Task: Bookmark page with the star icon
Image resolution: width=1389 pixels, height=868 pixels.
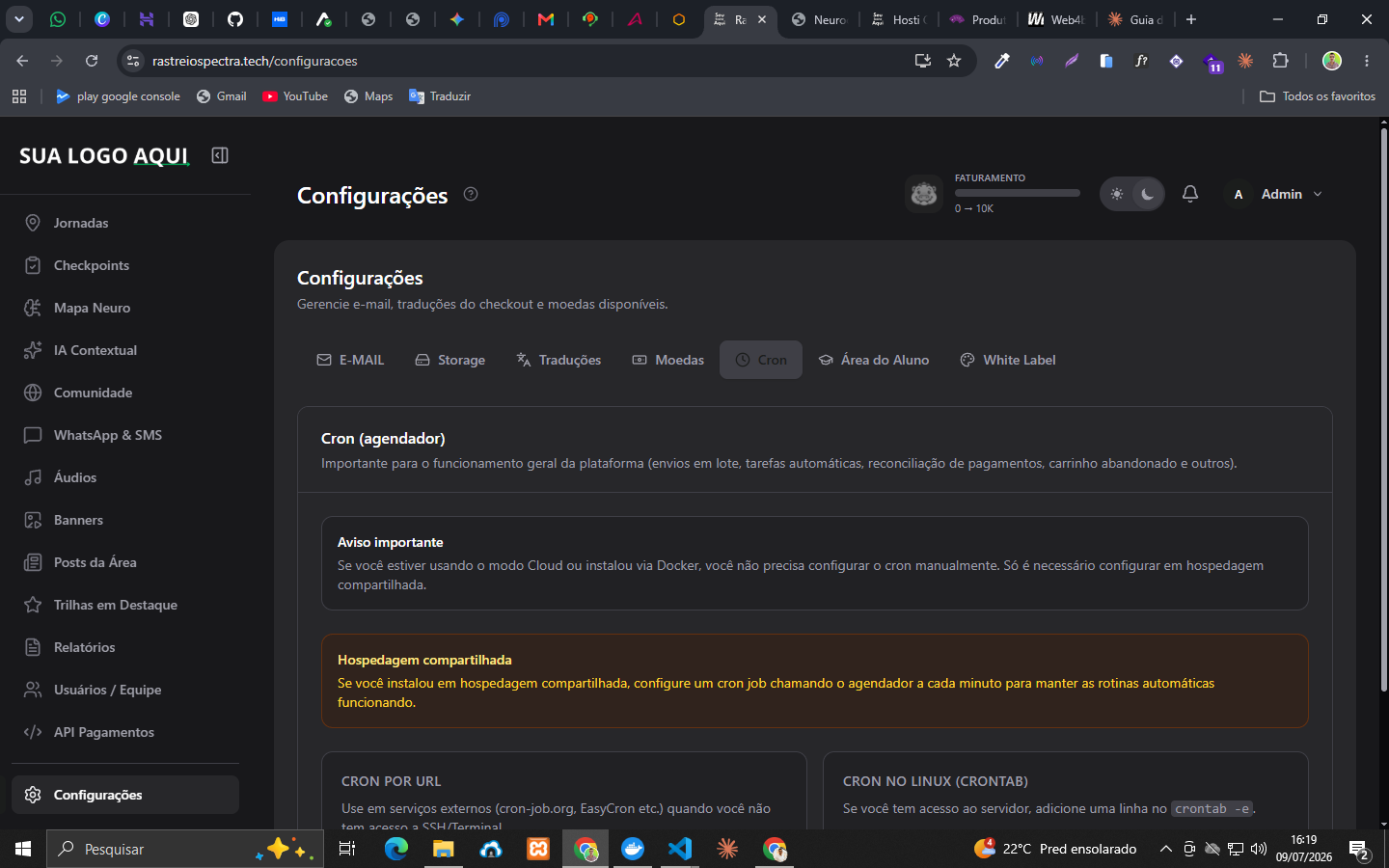Action: (954, 61)
